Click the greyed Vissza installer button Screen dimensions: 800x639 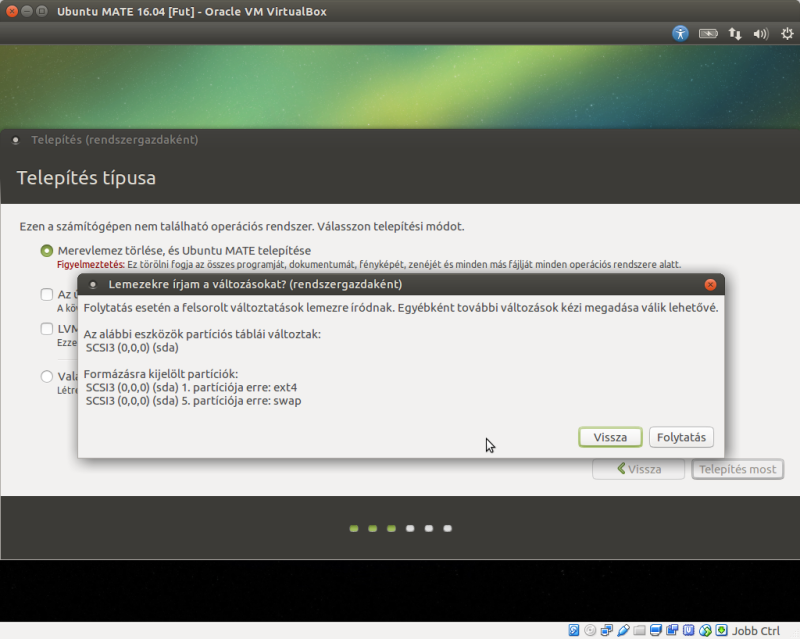tap(638, 469)
